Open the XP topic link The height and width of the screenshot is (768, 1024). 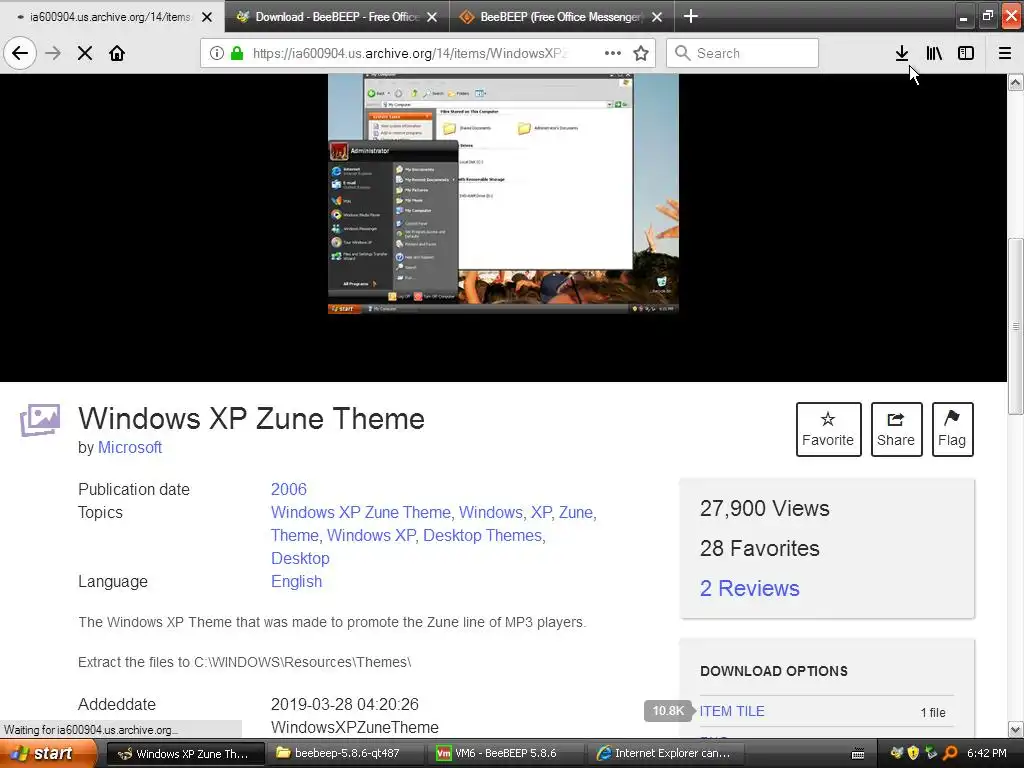click(541, 512)
